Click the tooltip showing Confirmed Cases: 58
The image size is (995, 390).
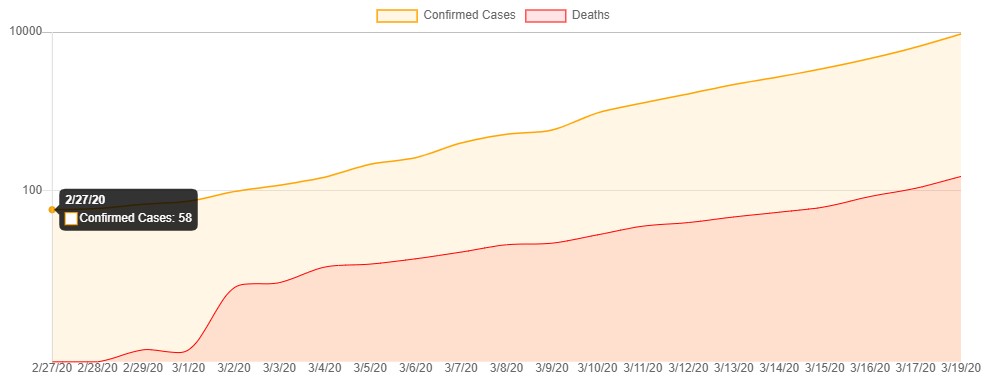tap(129, 209)
